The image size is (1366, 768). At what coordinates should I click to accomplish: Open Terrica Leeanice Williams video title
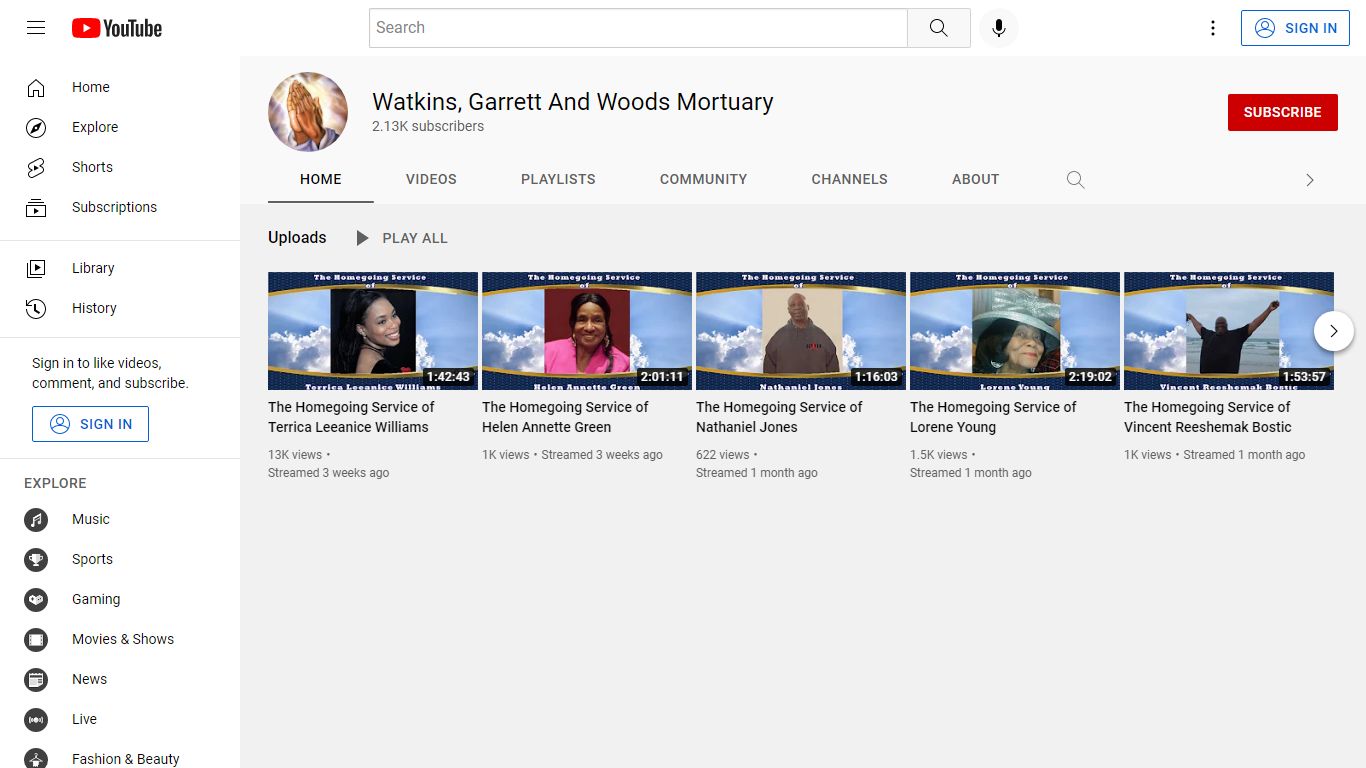(352, 417)
